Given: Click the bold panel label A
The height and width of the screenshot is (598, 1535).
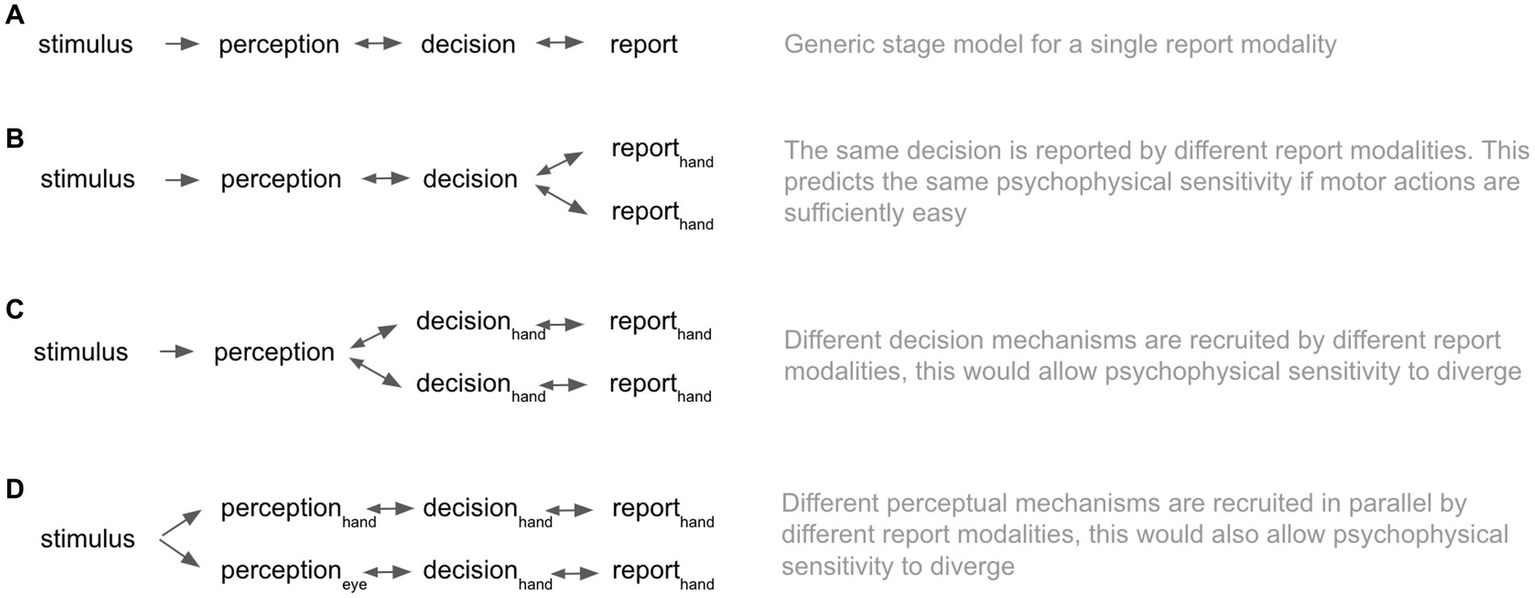Looking at the screenshot, I should tap(12, 17).
